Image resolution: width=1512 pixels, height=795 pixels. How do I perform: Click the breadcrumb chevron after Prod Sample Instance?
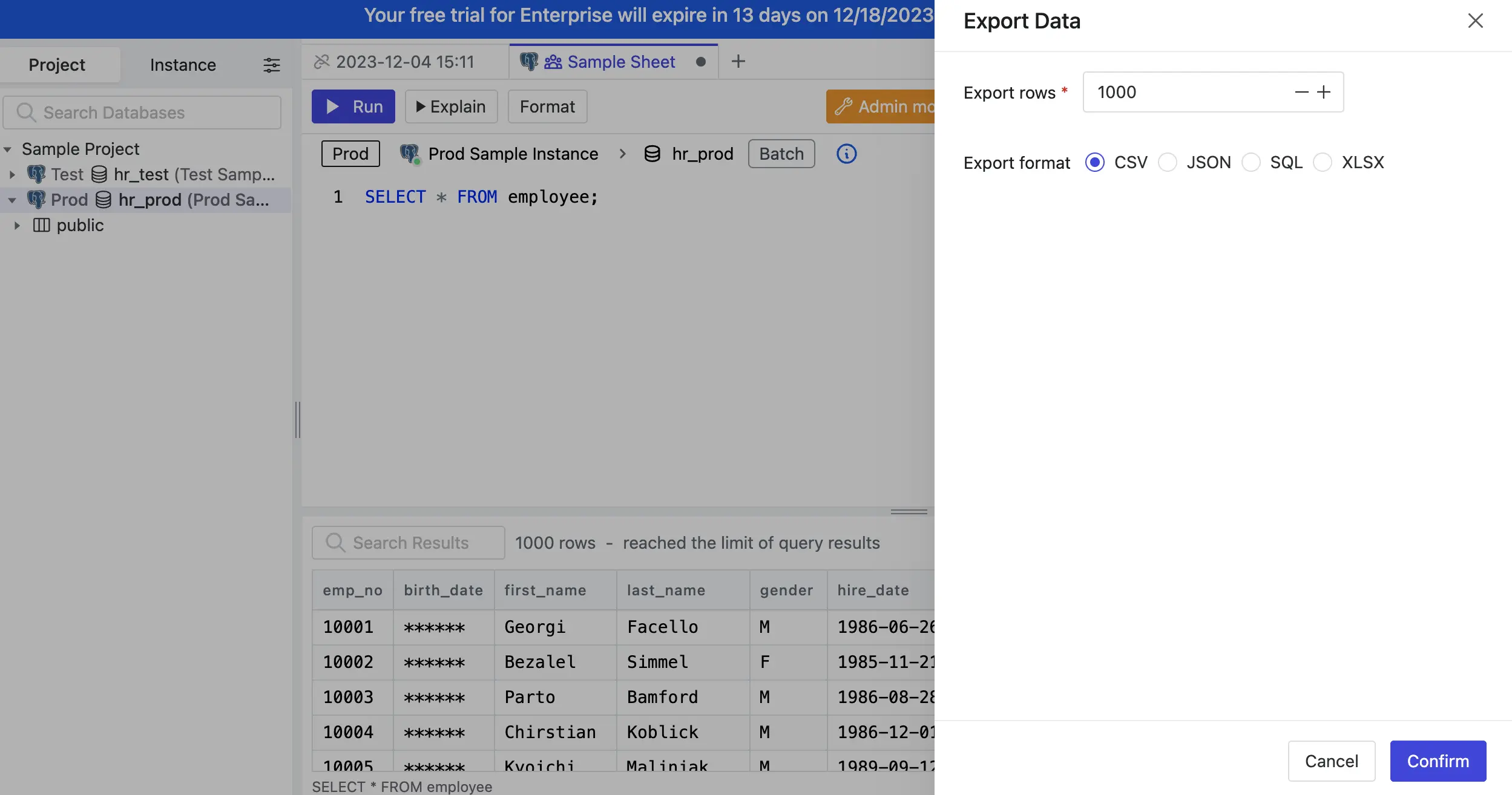[x=622, y=154]
